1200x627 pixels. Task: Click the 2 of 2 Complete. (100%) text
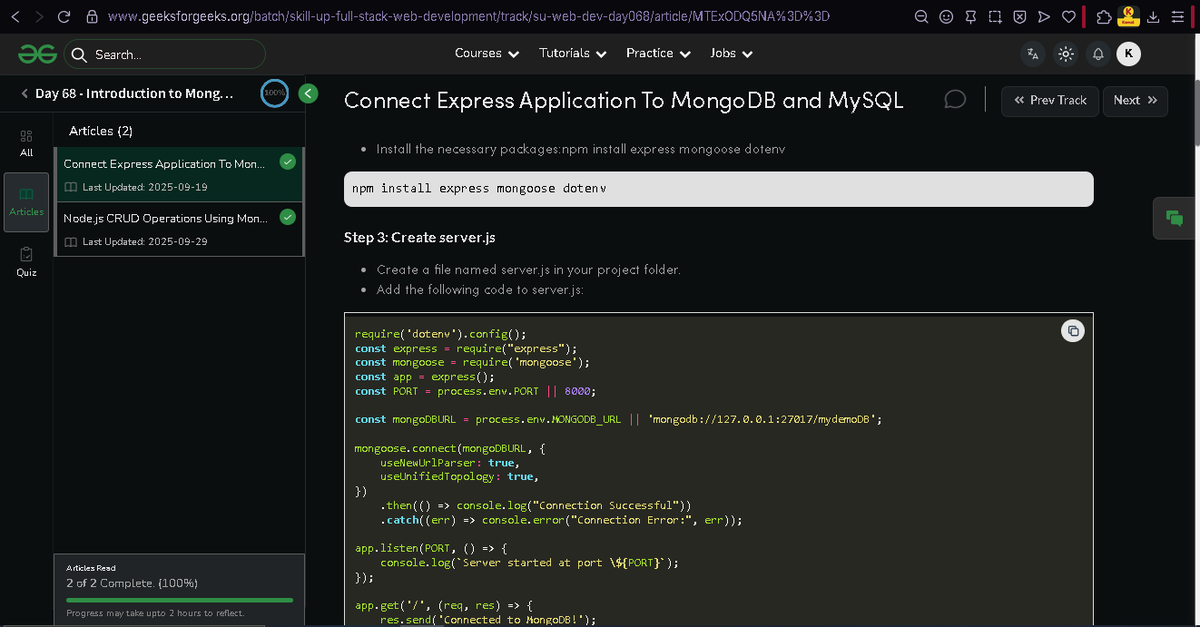coord(131,583)
